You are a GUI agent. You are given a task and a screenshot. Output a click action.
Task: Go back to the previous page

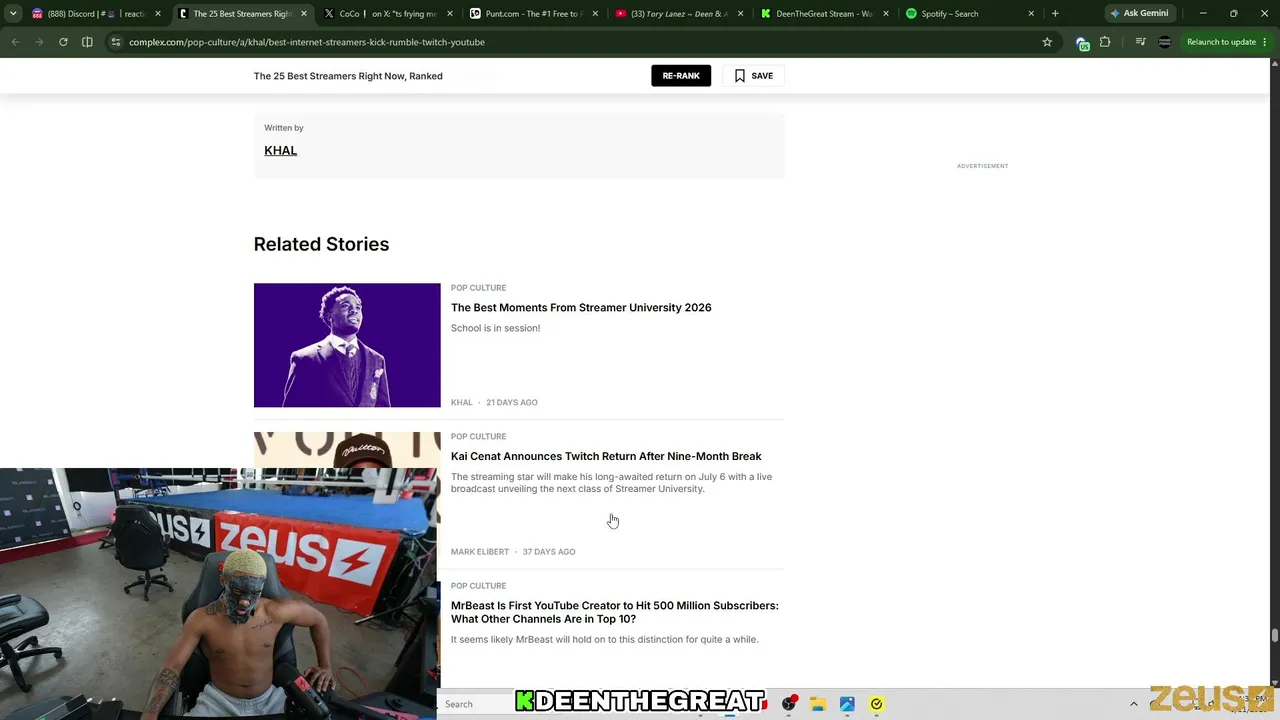click(15, 42)
